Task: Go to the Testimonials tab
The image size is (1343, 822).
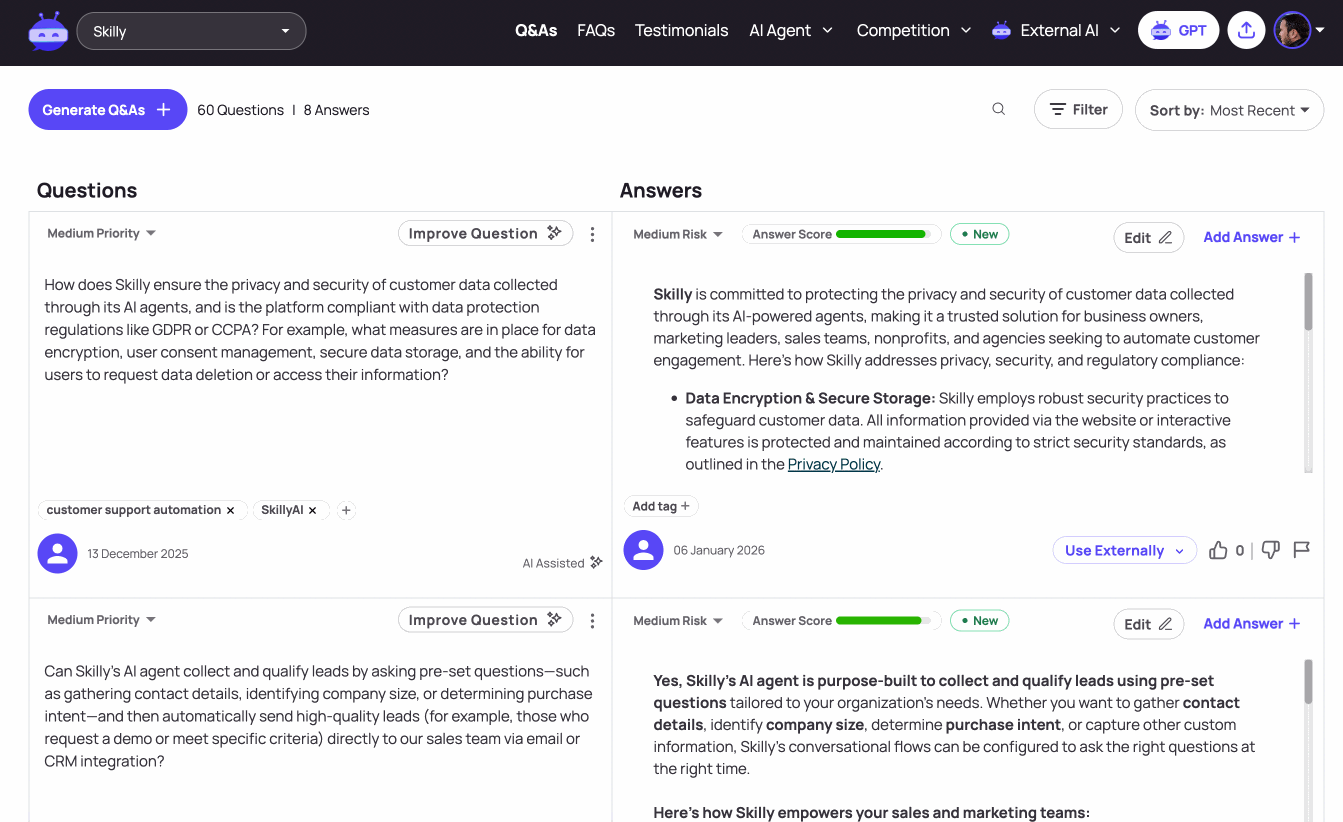Action: point(682,30)
